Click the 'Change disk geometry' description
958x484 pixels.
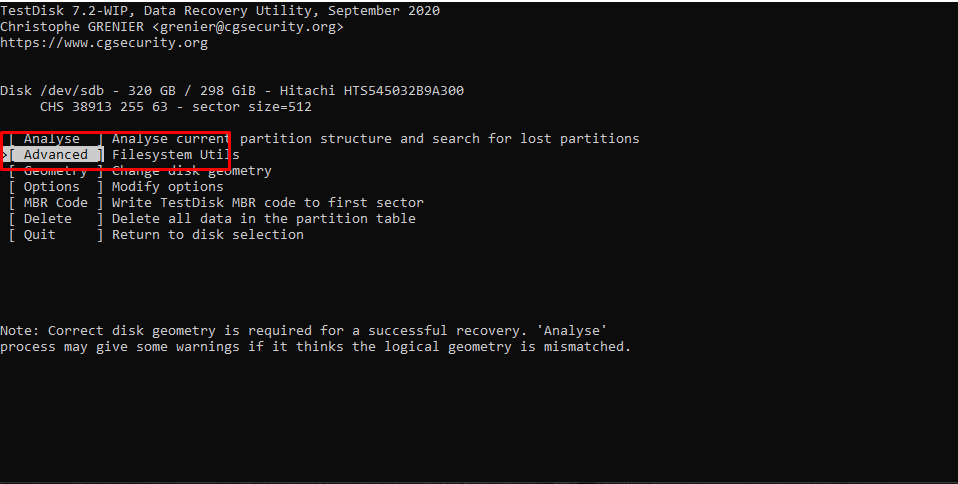click(191, 171)
